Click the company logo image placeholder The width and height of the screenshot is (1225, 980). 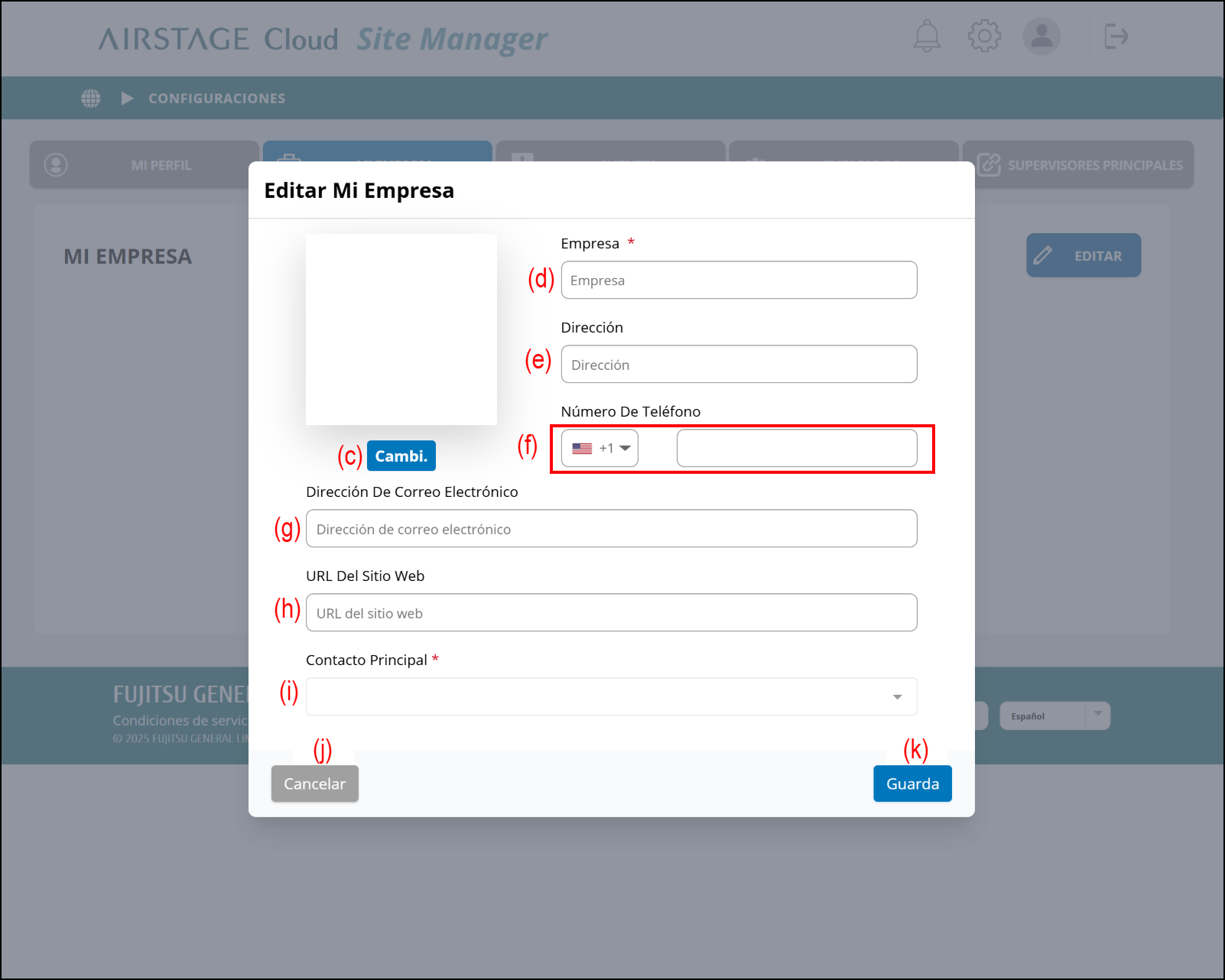point(401,329)
